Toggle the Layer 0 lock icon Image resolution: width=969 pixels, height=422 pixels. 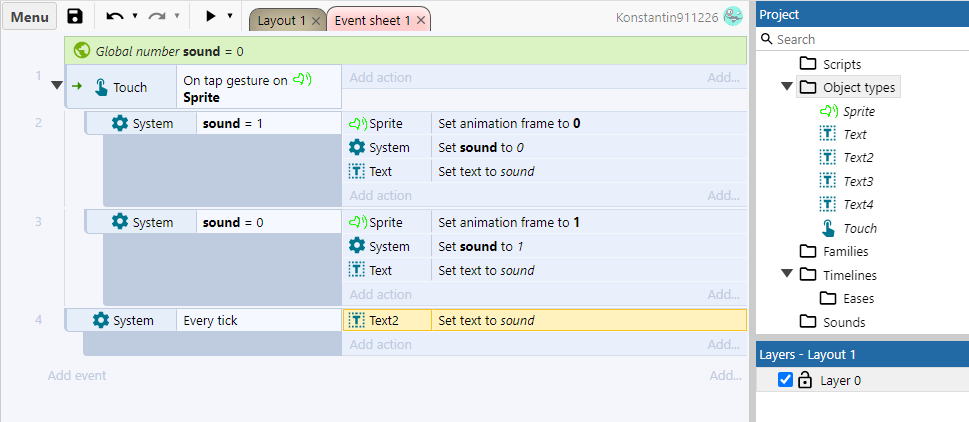(805, 380)
